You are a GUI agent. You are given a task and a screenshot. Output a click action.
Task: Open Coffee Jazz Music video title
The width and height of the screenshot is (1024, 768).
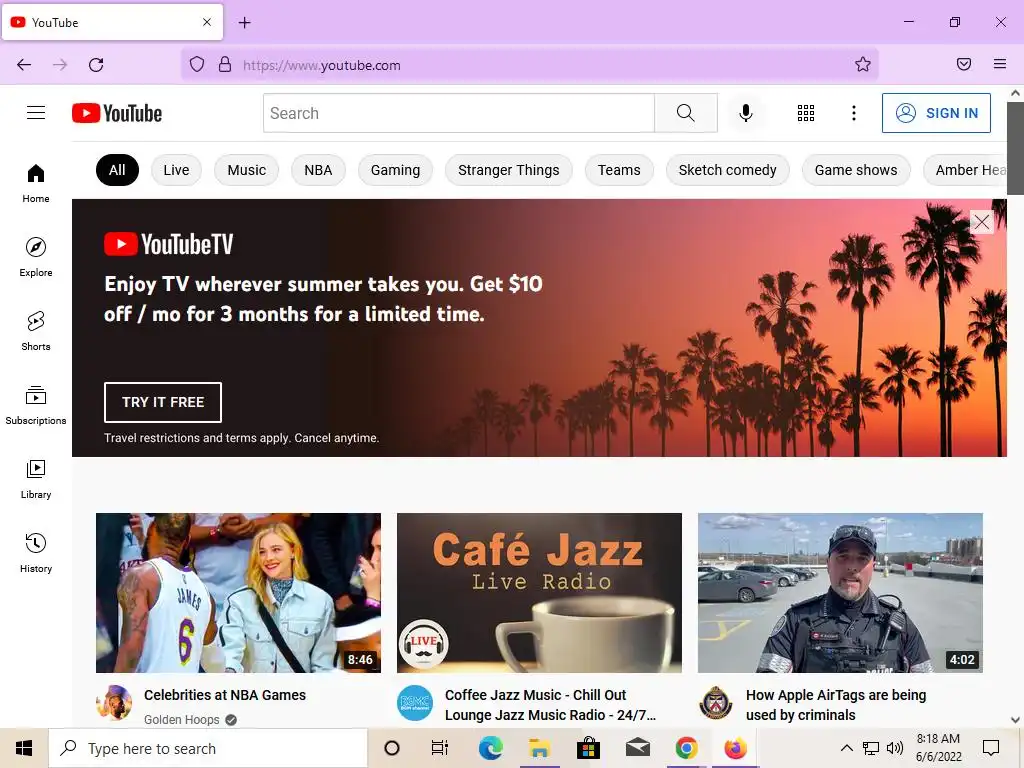click(x=551, y=705)
